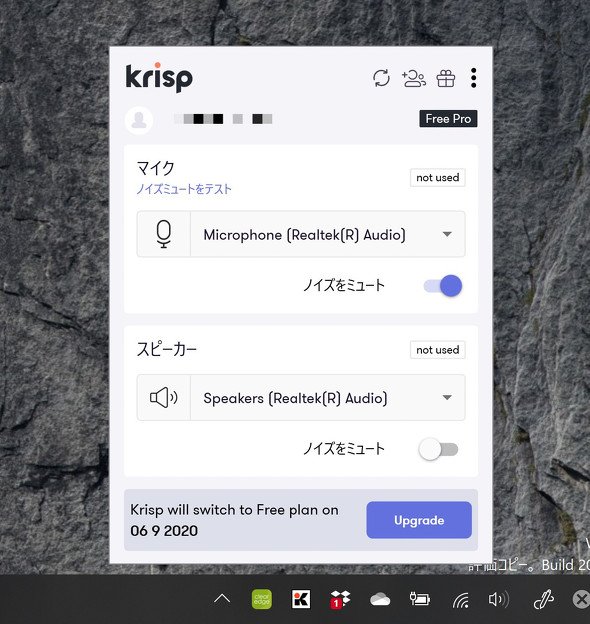Open the three-dot more menu
The image size is (590, 624).
pos(473,78)
